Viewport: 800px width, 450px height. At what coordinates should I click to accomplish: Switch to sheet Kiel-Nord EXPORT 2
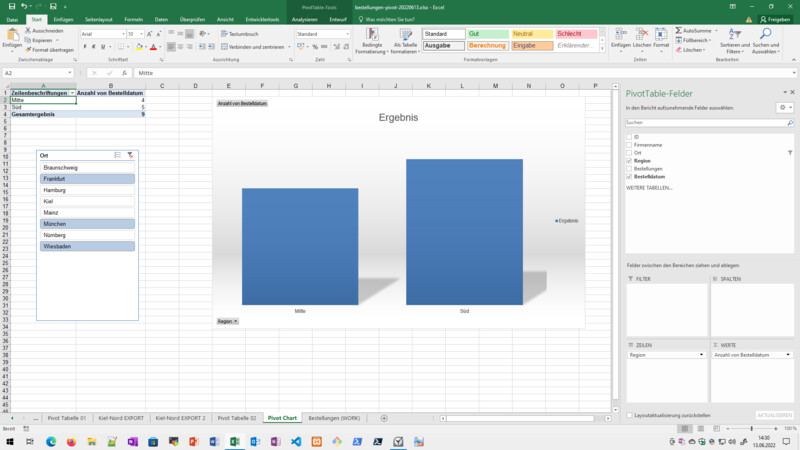(x=180, y=418)
